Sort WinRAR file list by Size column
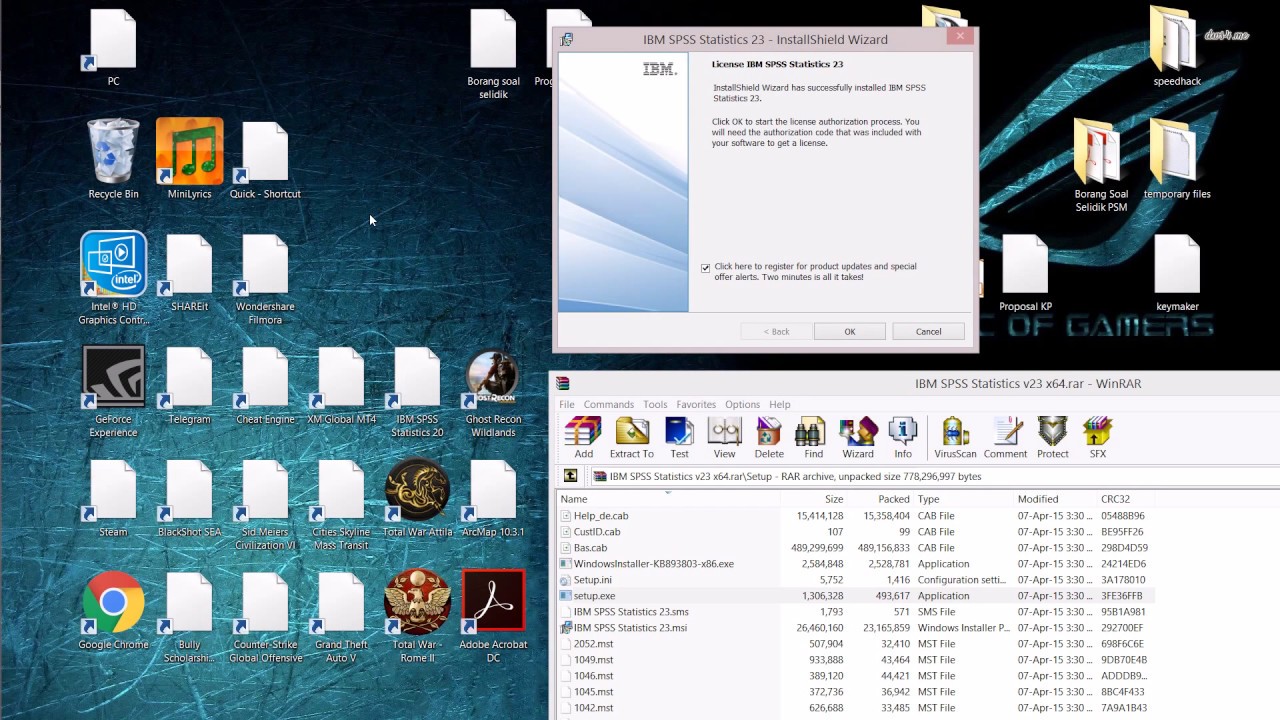This screenshot has height=720, width=1280. coord(813,499)
